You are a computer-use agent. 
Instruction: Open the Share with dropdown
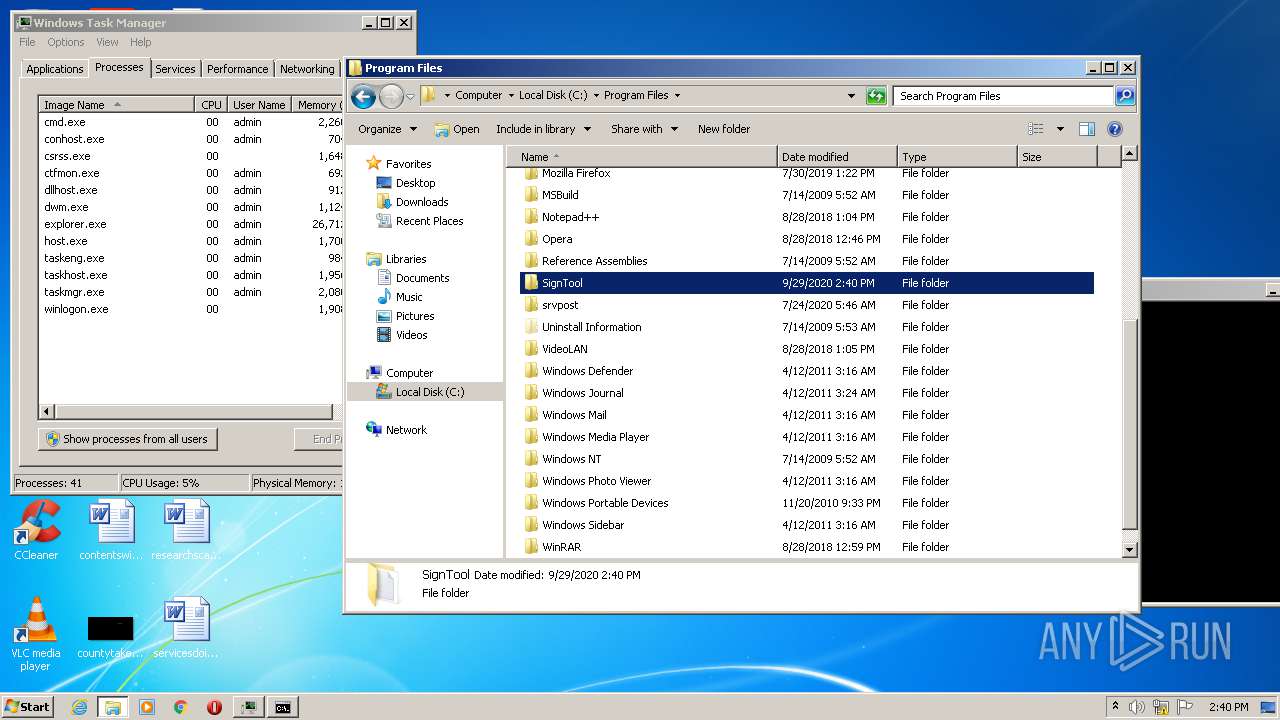point(645,129)
